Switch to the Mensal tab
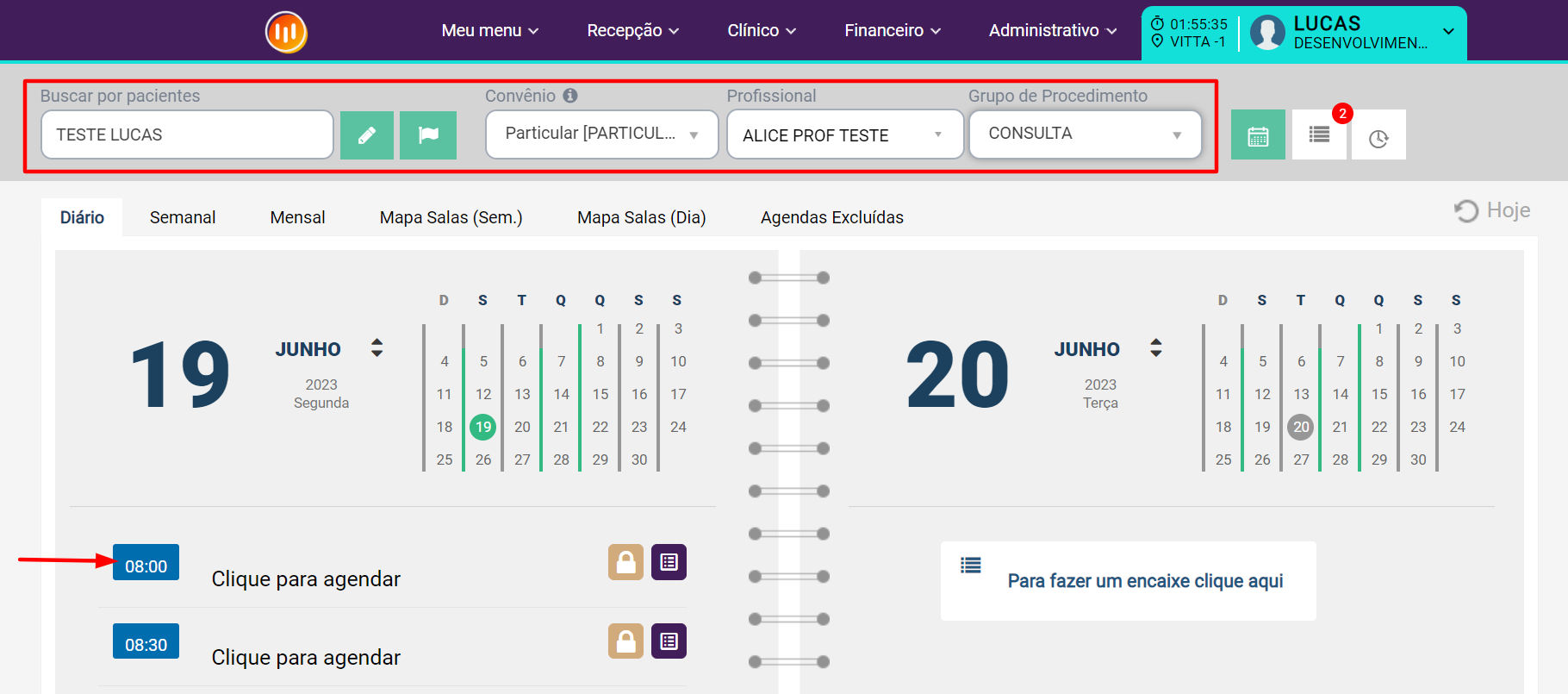 pyautogui.click(x=297, y=217)
